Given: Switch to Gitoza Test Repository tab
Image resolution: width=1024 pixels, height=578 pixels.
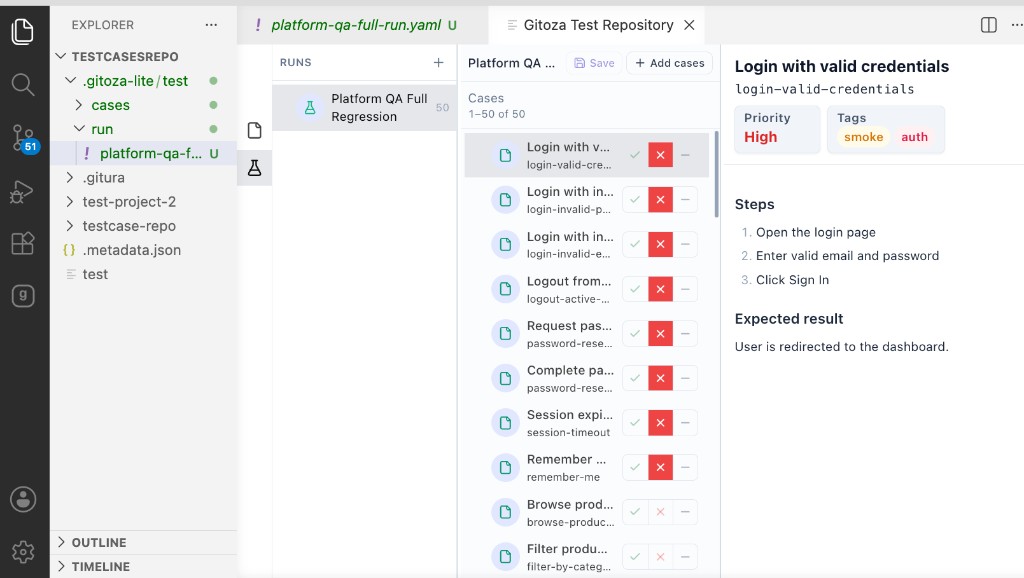Looking at the screenshot, I should 597,25.
